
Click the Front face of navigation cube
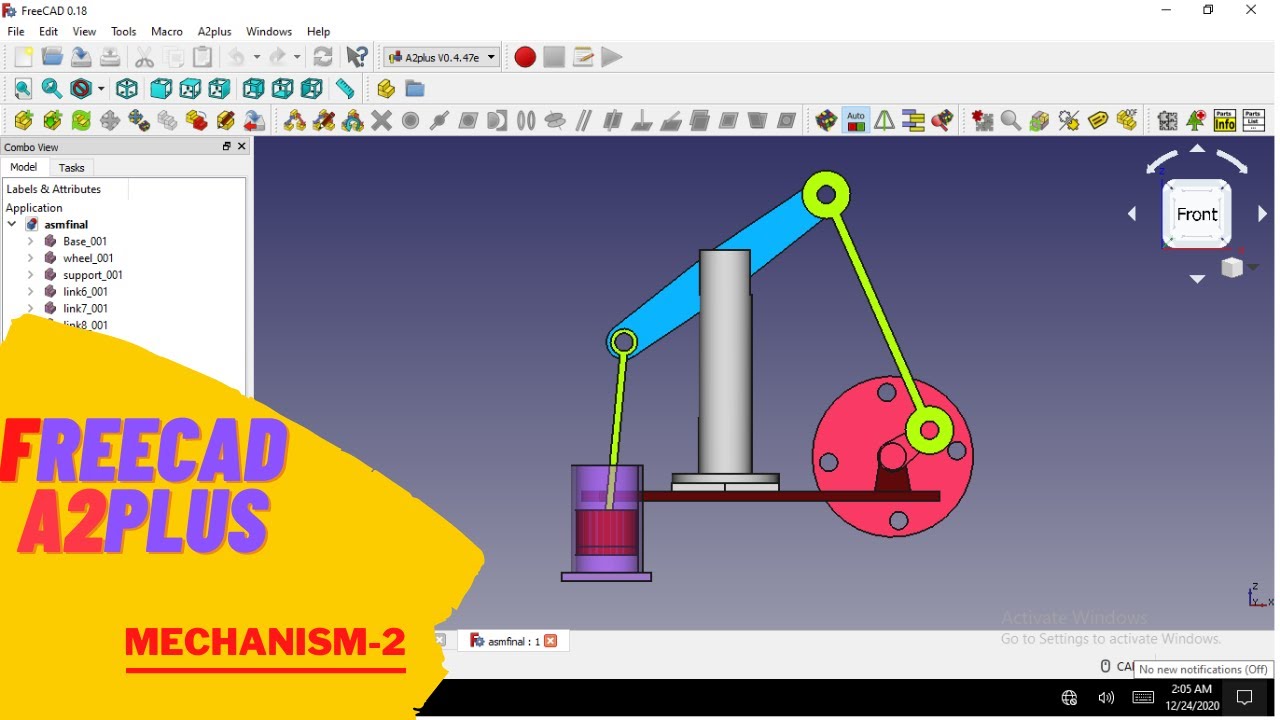coord(1197,214)
